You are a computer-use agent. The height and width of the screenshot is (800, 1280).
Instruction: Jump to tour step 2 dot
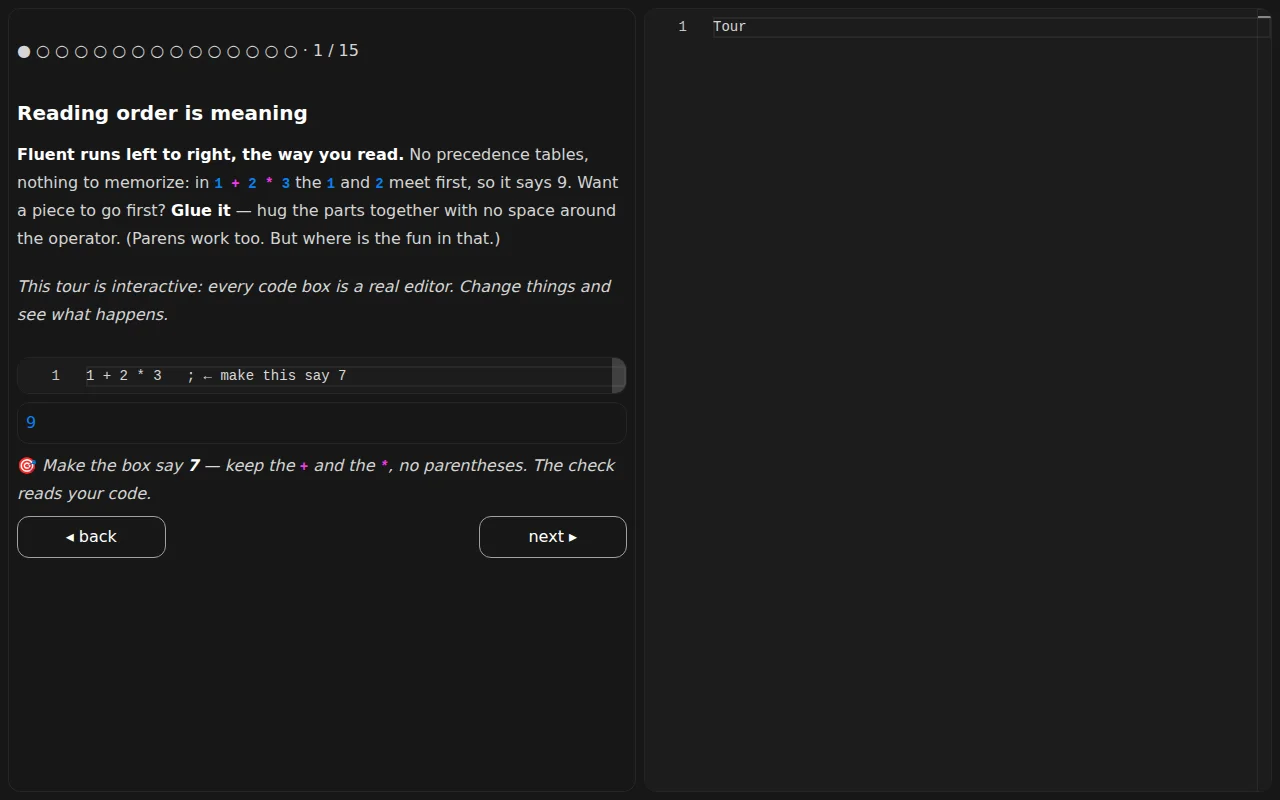click(x=43, y=52)
